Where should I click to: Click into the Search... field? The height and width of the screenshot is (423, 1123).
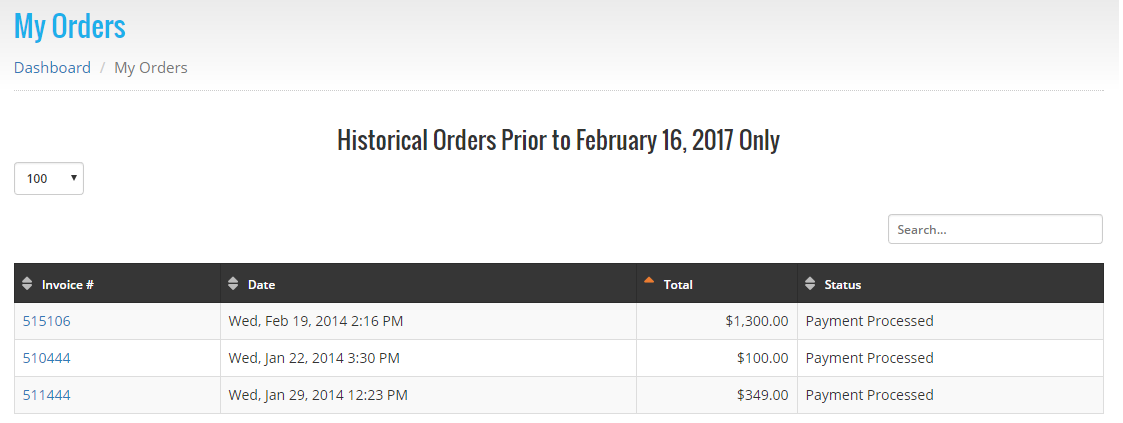tap(995, 229)
